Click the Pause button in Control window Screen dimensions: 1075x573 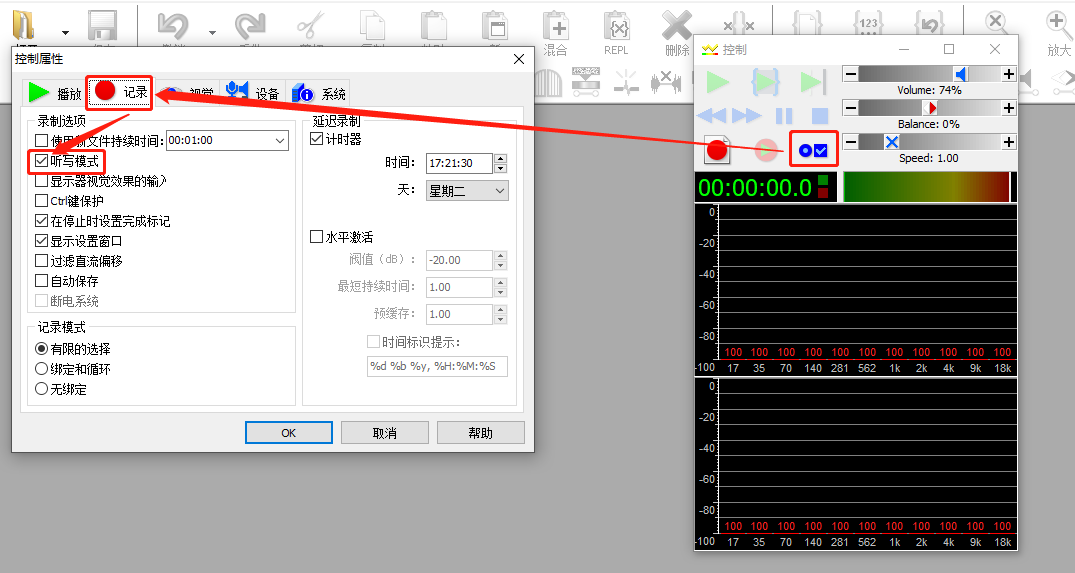click(784, 116)
